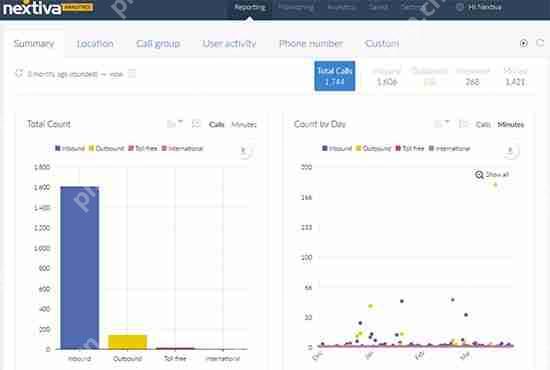Open the User activity tab
The width and height of the screenshot is (550, 370).
tap(229, 43)
